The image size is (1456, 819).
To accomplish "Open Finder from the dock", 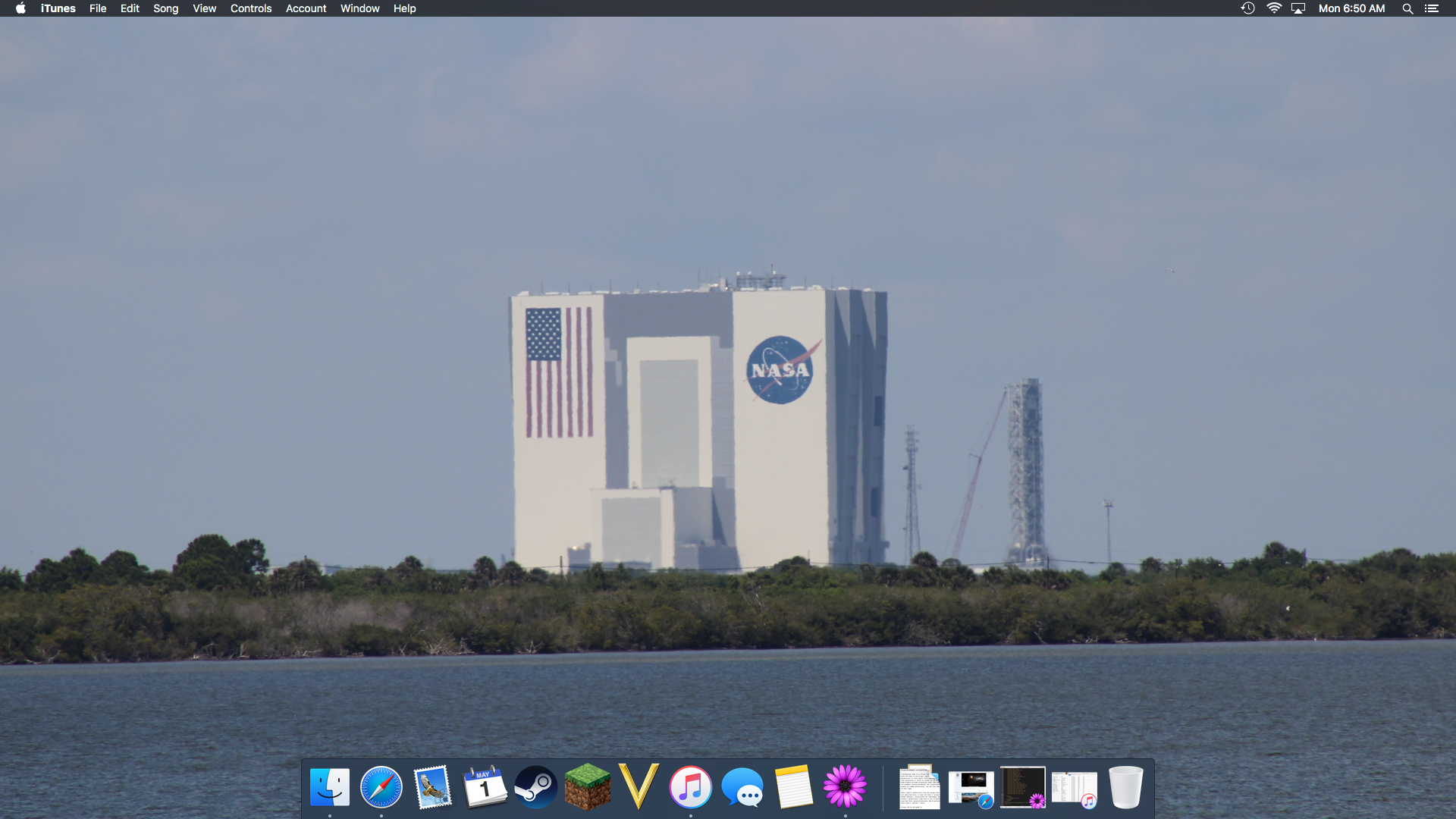I will coord(330,787).
